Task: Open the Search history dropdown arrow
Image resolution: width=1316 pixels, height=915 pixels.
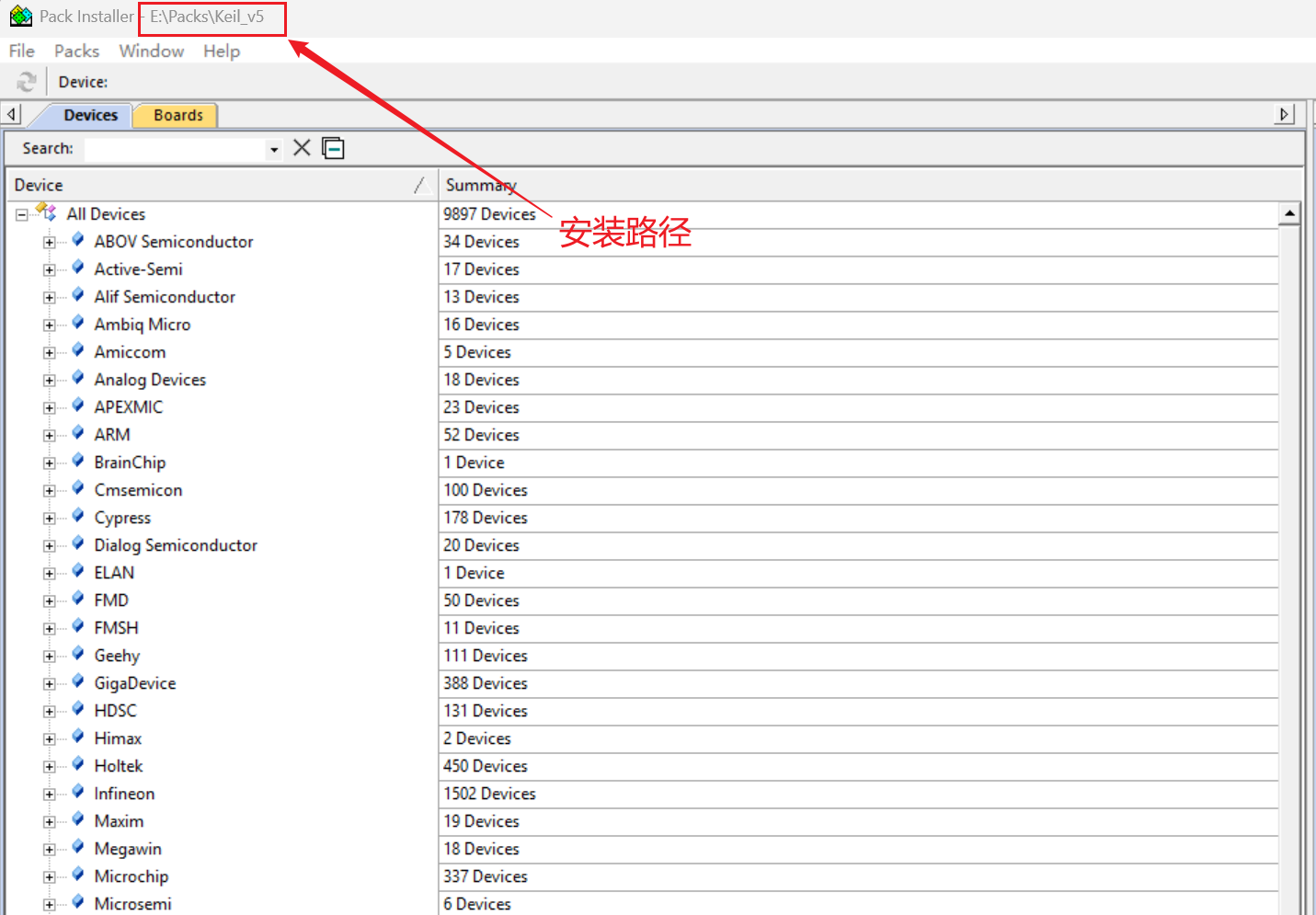Action: [274, 149]
